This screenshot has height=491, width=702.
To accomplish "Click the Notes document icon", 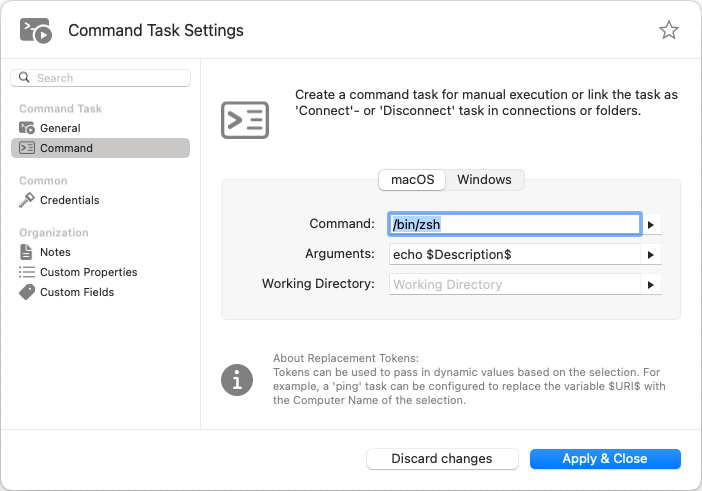I will [27, 252].
